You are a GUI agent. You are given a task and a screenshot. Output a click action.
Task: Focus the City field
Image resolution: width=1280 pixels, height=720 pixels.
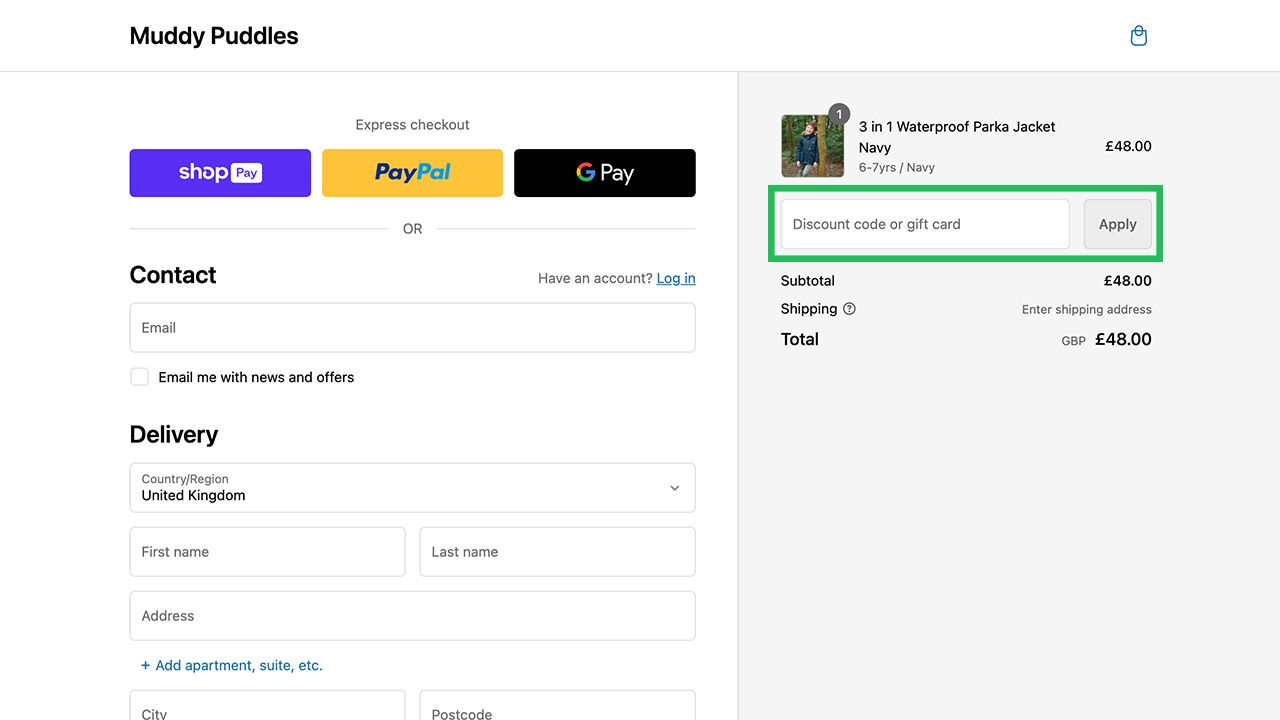pos(268,705)
